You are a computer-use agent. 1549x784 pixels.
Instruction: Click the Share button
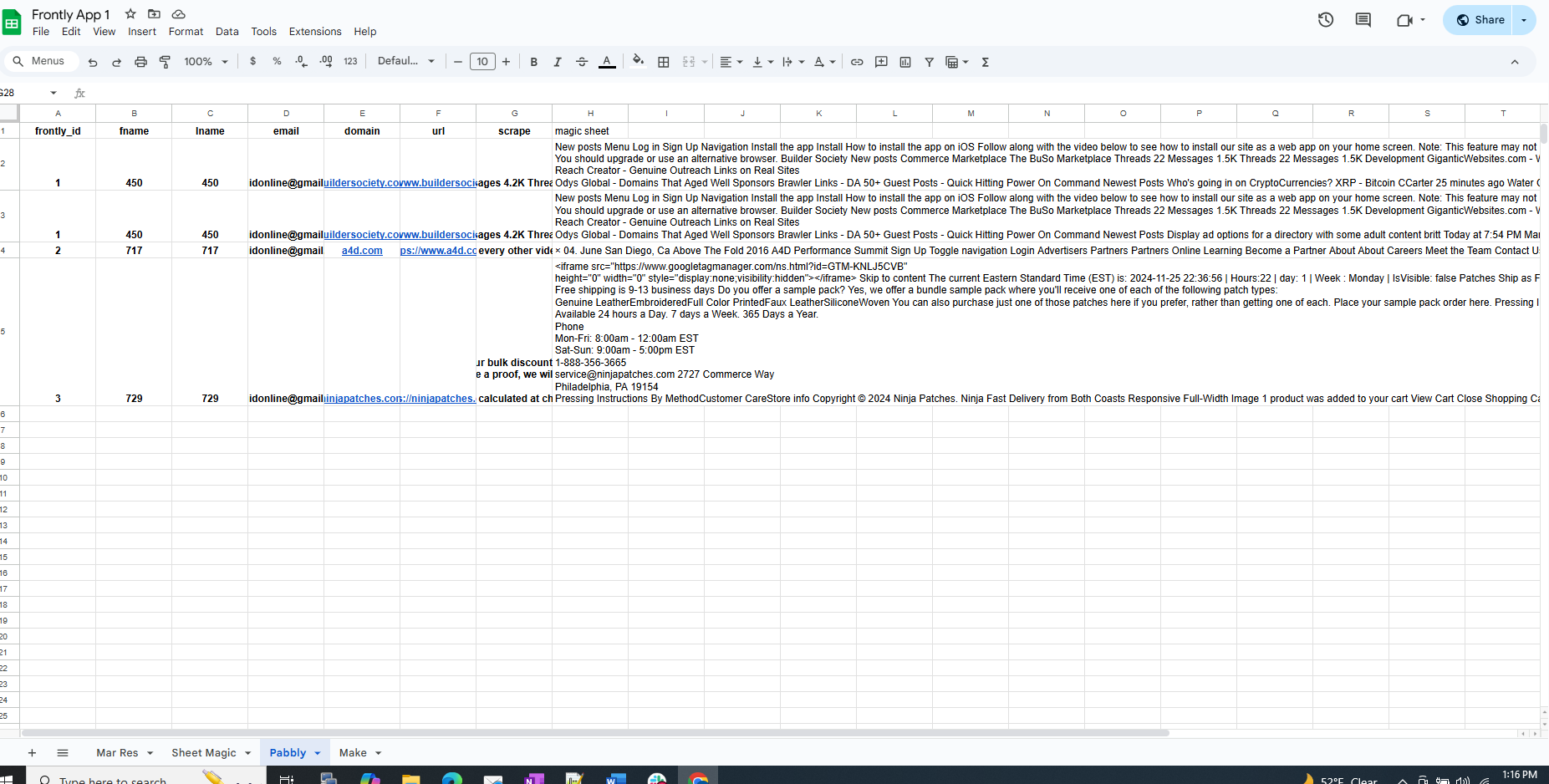tap(1478, 20)
